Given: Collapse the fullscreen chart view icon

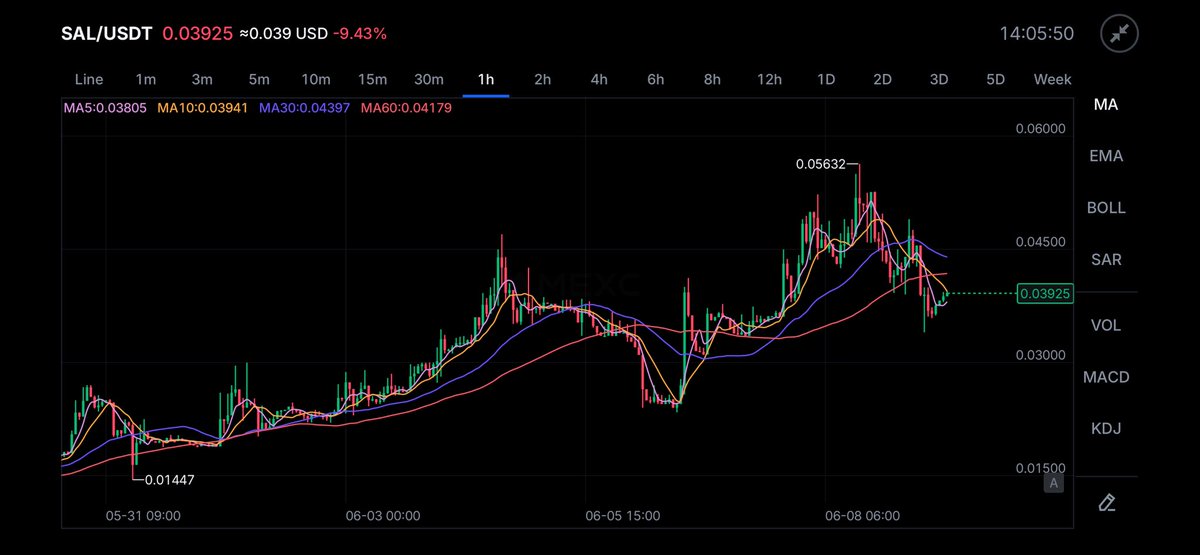Looking at the screenshot, I should [x=1120, y=34].
